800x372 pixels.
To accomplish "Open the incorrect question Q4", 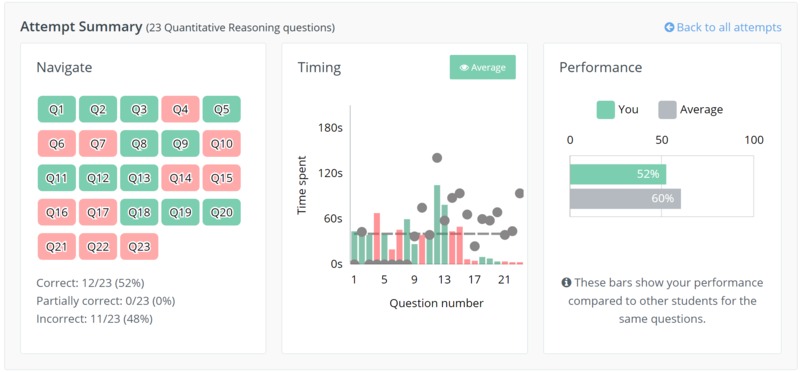I will (x=180, y=109).
